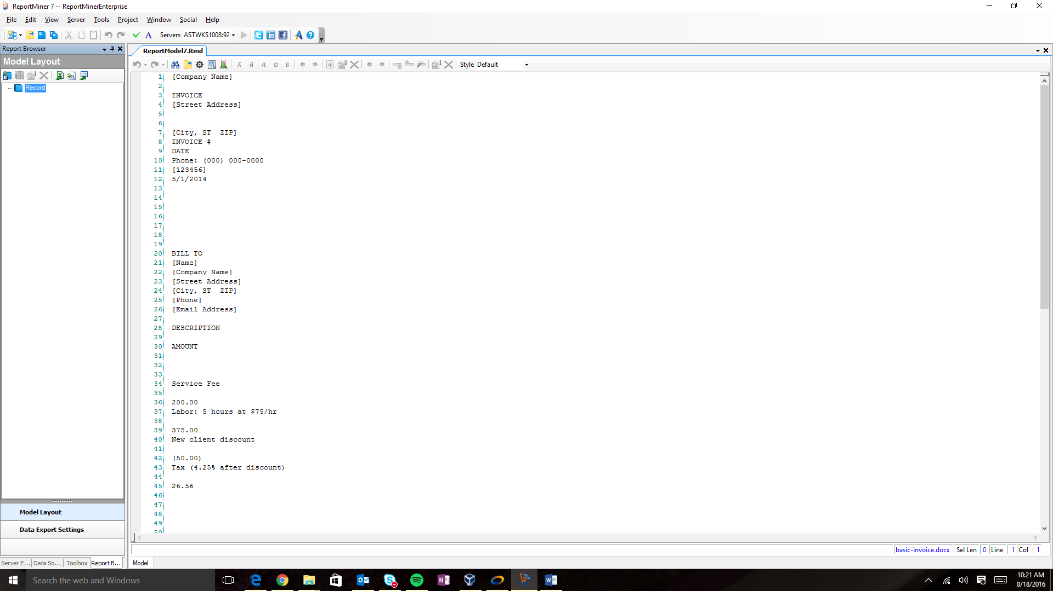Click the blue help question mark icon
Image resolution: width=1053 pixels, height=591 pixels.
pyautogui.click(x=310, y=35)
